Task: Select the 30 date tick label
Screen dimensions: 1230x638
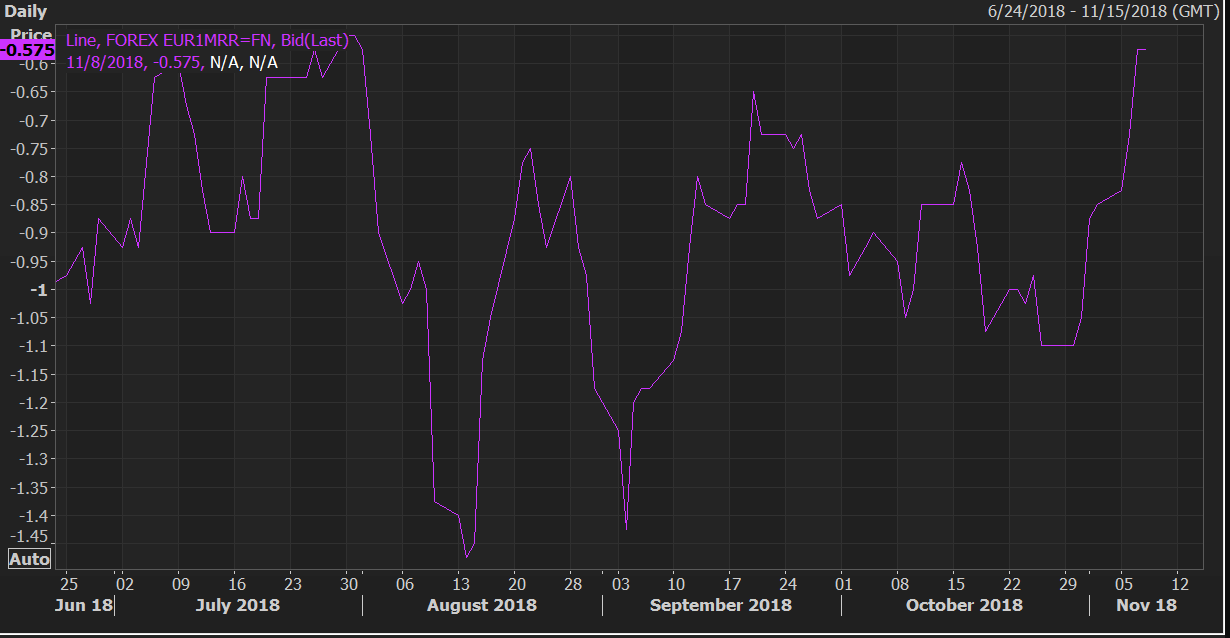Action: pyautogui.click(x=349, y=583)
